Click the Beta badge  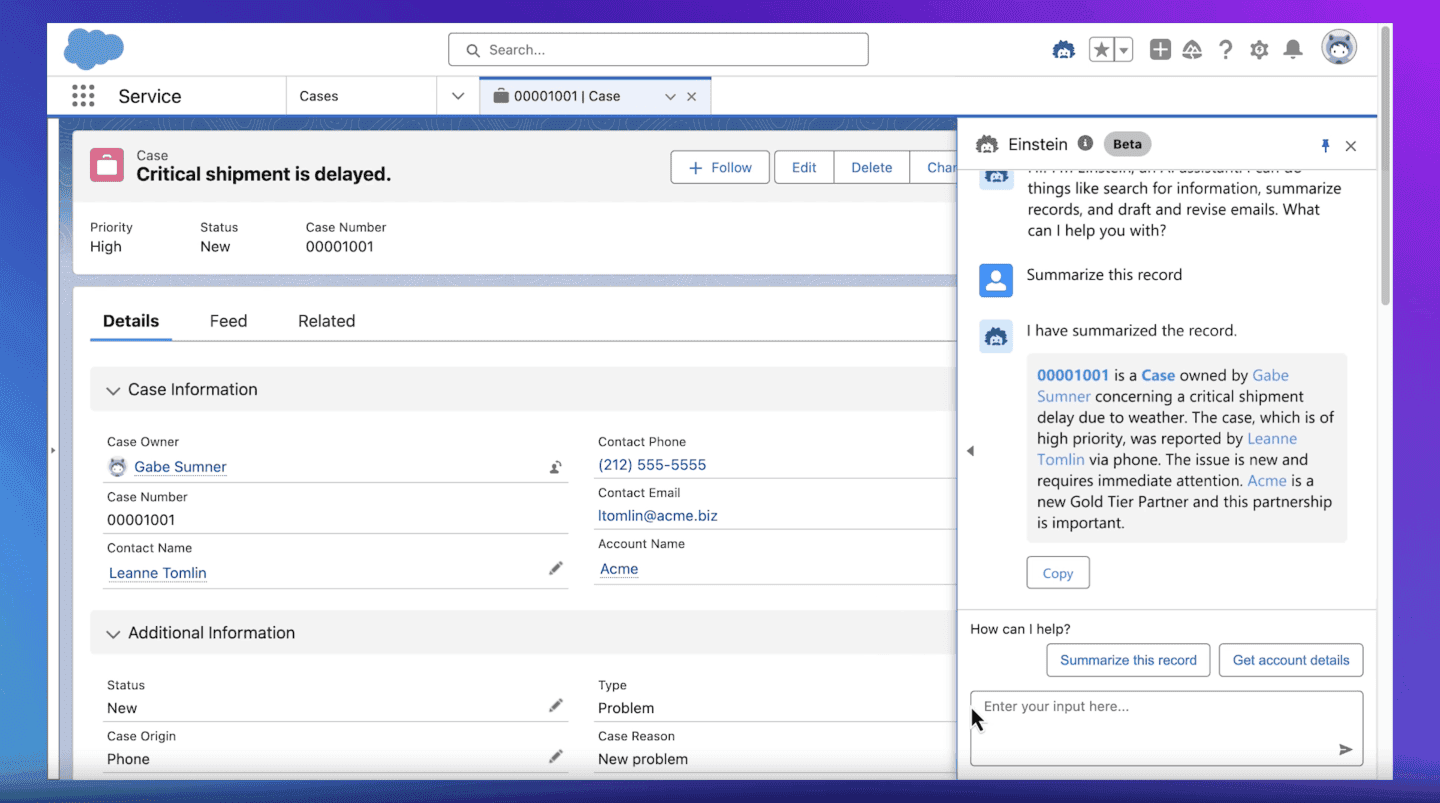[1127, 144]
